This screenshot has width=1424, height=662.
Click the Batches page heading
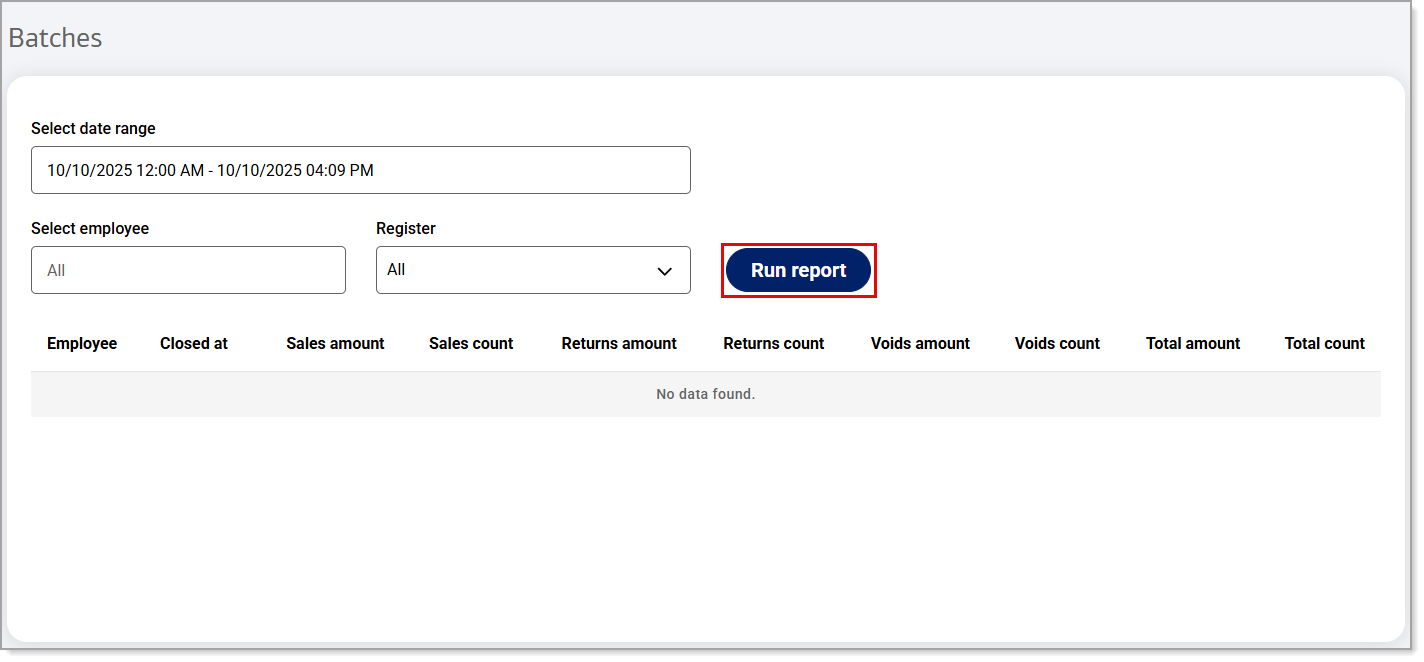tap(55, 38)
